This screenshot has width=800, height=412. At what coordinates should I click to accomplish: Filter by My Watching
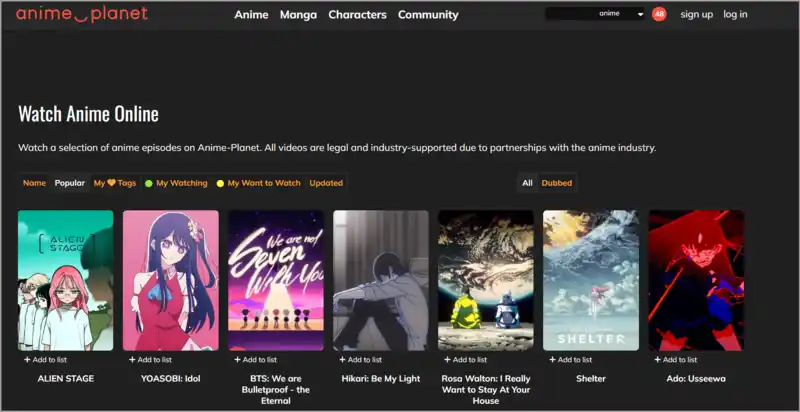(176, 183)
